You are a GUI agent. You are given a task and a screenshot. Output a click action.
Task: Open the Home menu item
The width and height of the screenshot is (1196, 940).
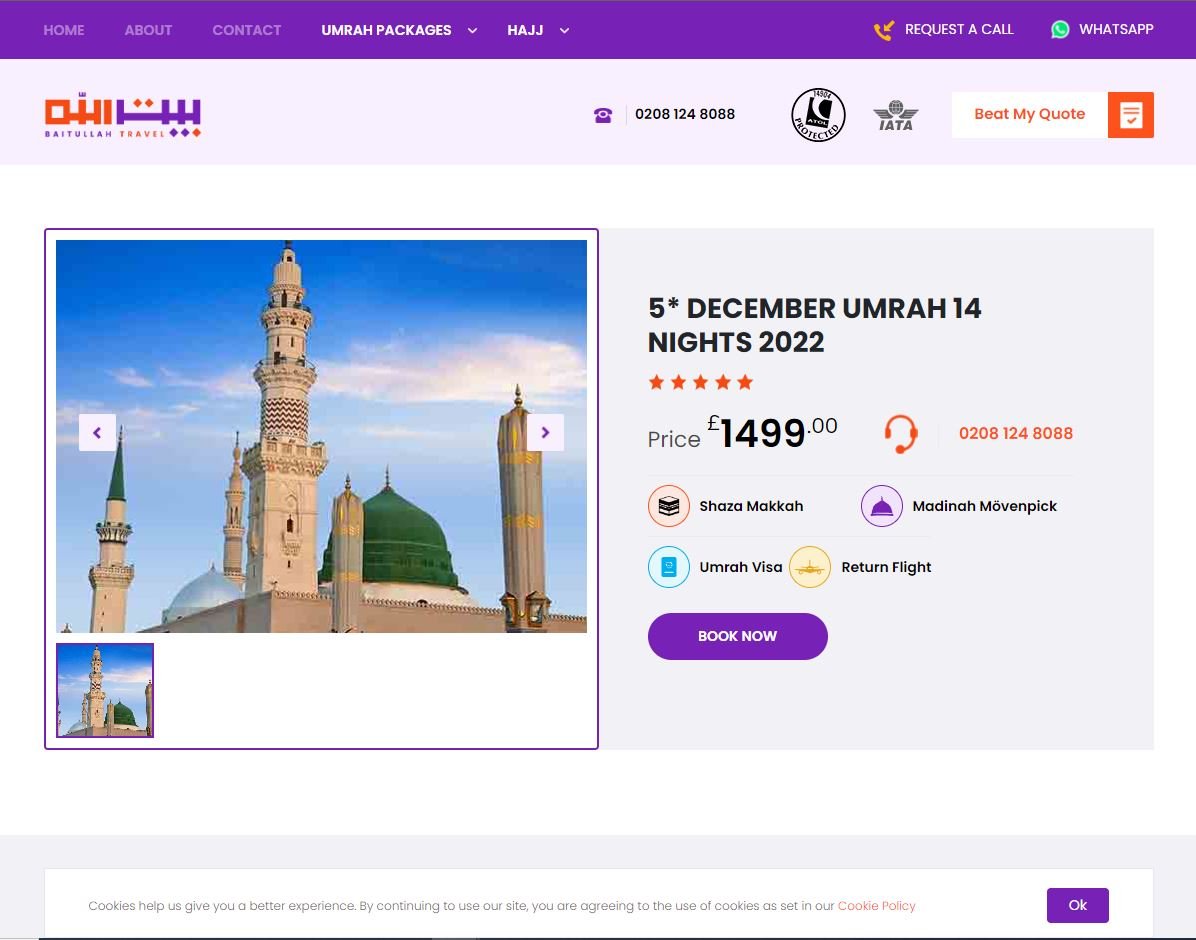click(x=64, y=31)
